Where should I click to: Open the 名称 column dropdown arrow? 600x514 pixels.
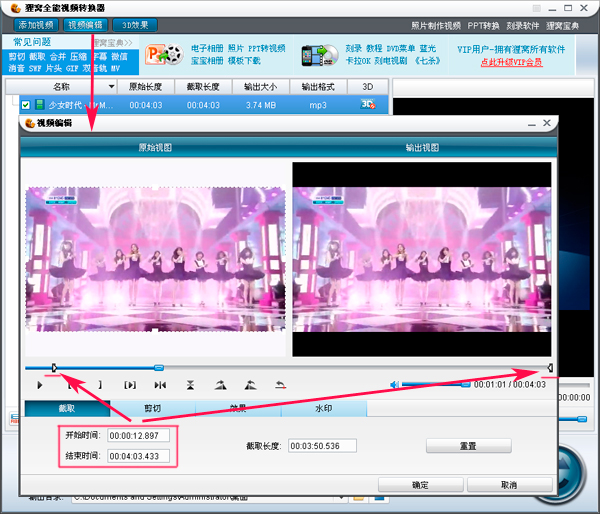(x=111, y=86)
